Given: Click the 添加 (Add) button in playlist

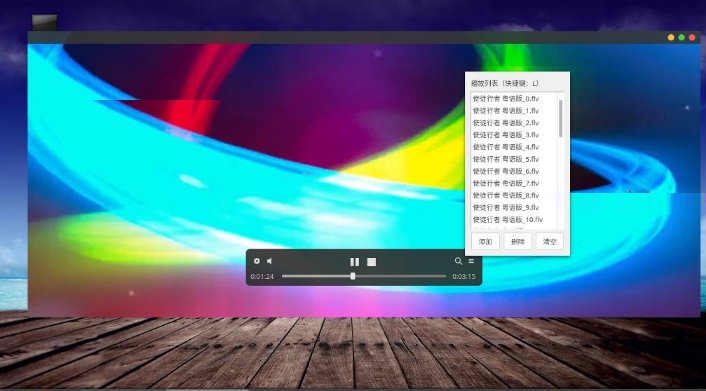Looking at the screenshot, I should pyautogui.click(x=485, y=242).
